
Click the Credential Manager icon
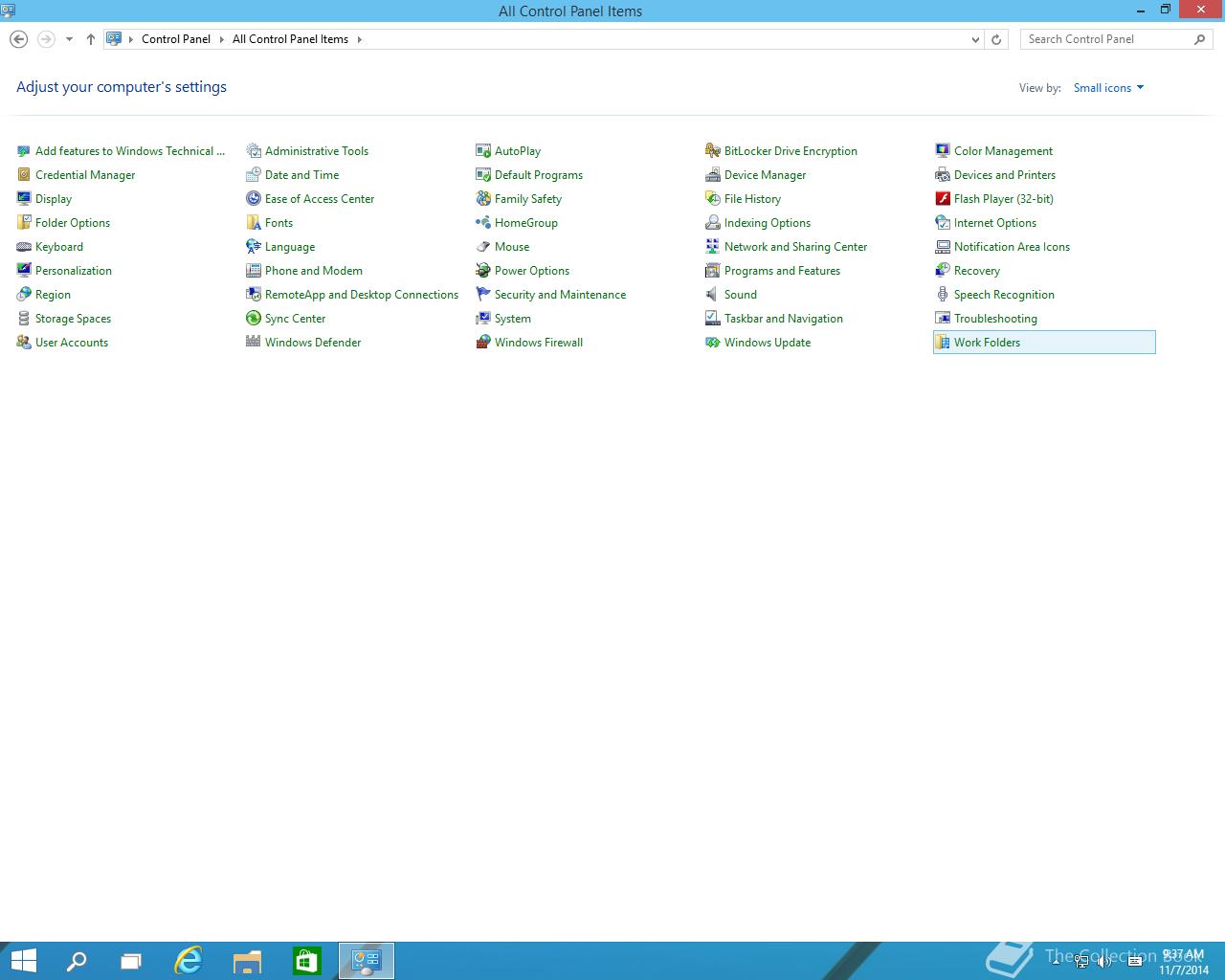[24, 175]
